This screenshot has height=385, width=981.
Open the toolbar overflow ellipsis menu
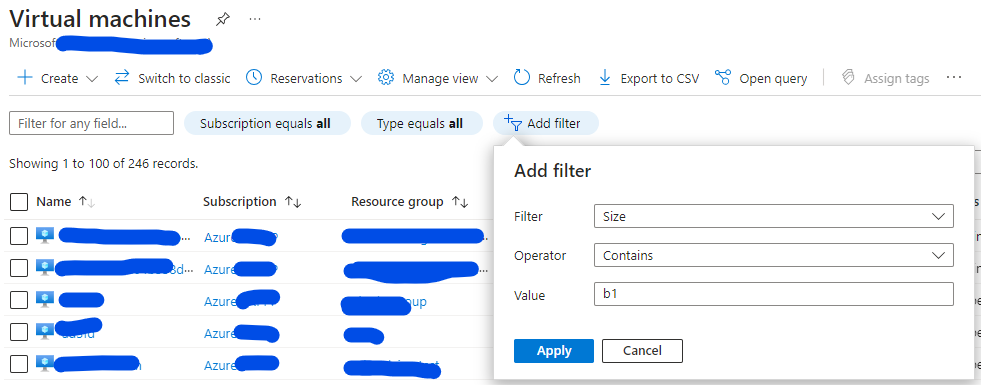953,77
